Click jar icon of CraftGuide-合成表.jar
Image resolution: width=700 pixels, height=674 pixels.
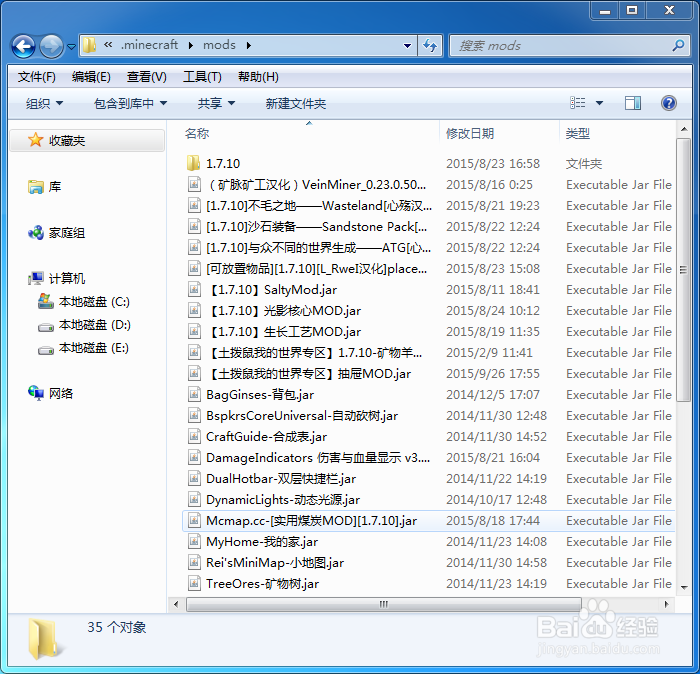pyautogui.click(x=194, y=436)
